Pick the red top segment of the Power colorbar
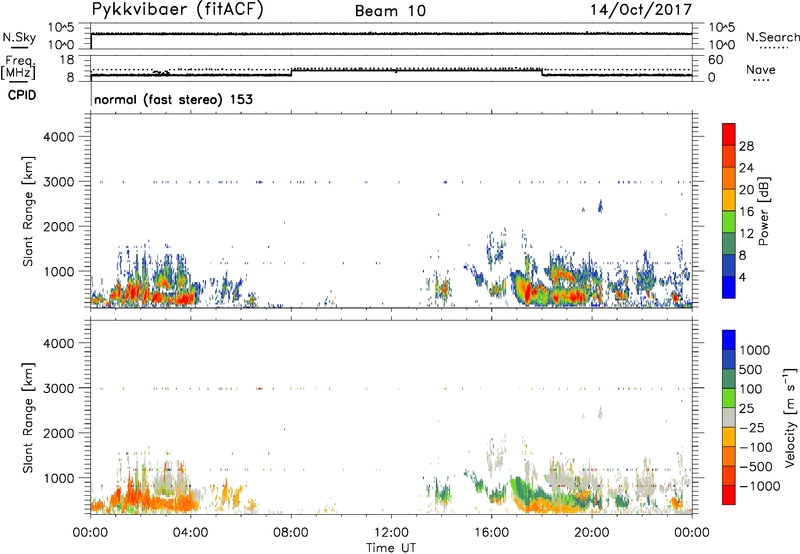800x554 pixels. (729, 134)
